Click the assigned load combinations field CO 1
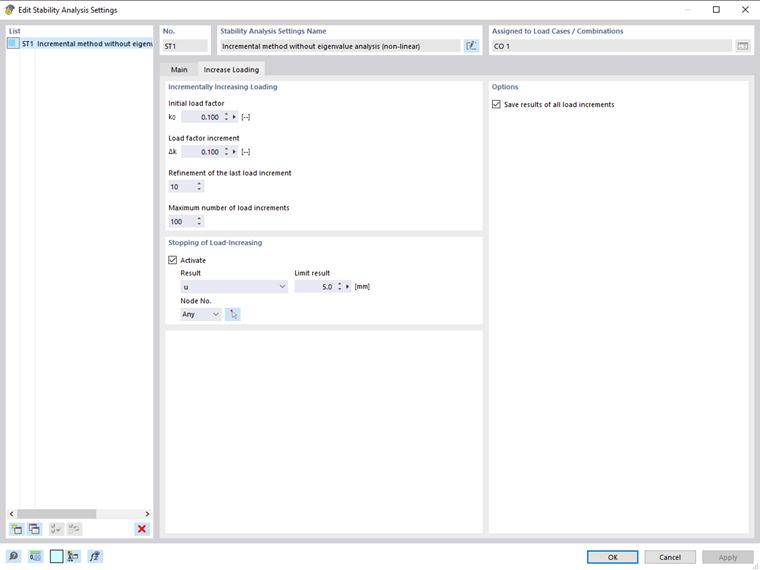 (x=611, y=46)
